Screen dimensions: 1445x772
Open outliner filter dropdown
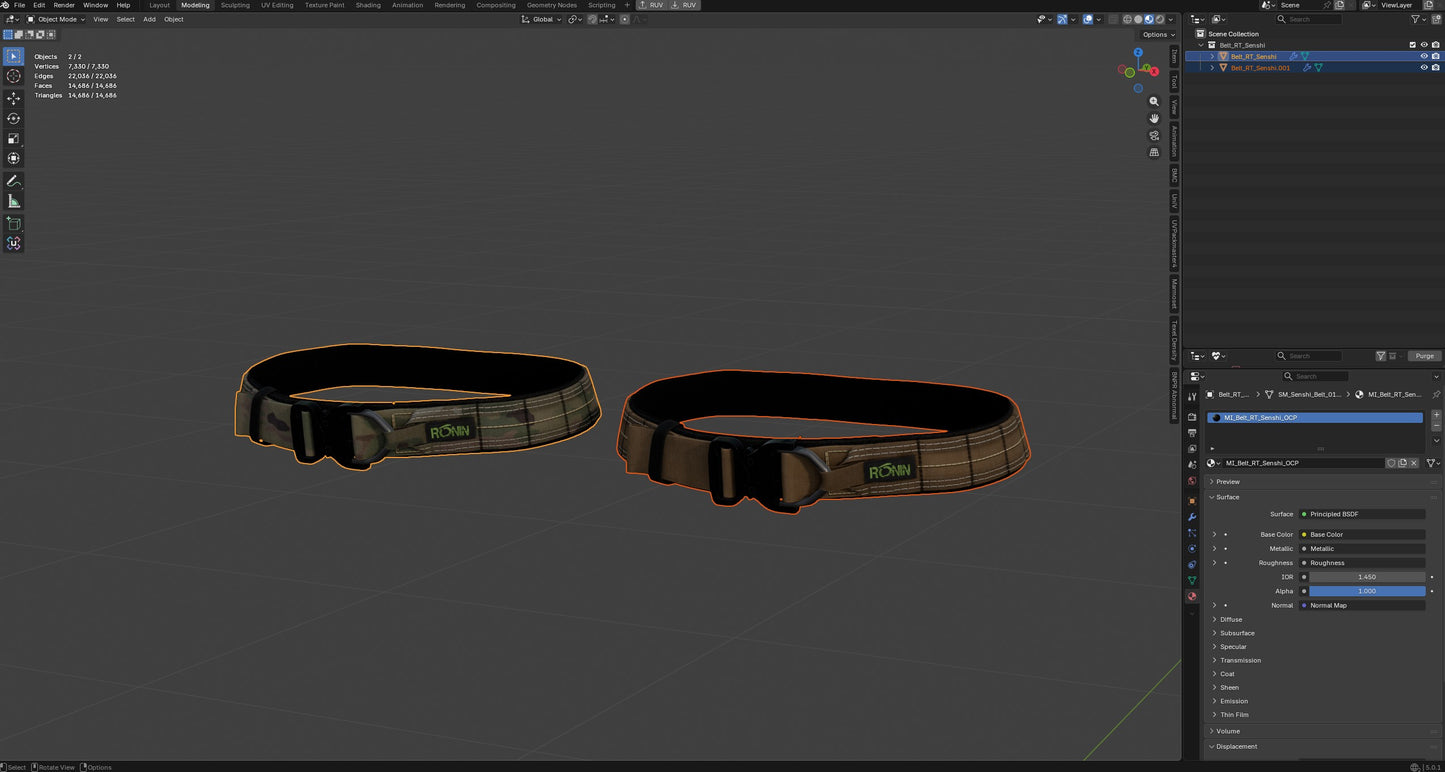pyautogui.click(x=1417, y=19)
